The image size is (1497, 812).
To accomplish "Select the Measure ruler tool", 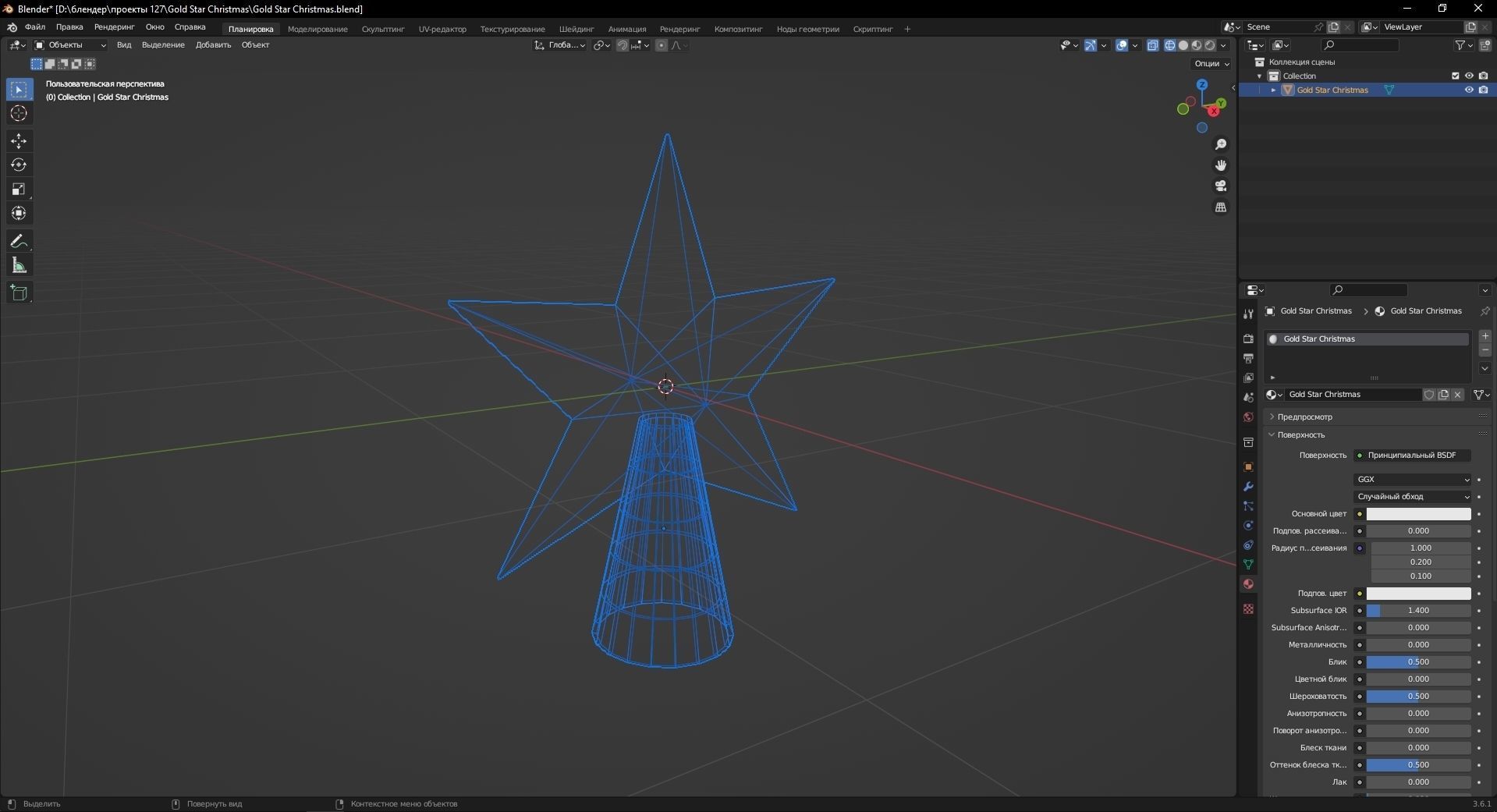I will 19,266.
